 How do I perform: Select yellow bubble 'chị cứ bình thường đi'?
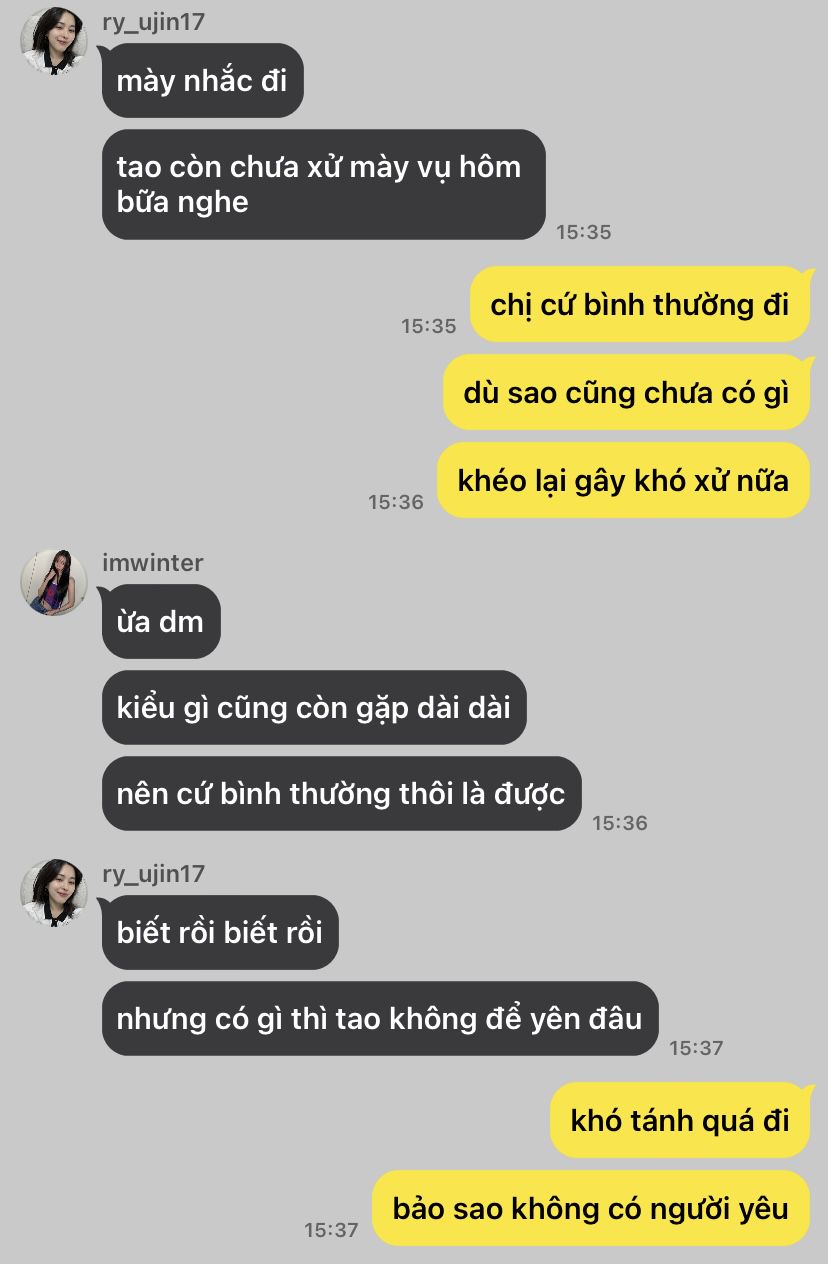point(640,305)
